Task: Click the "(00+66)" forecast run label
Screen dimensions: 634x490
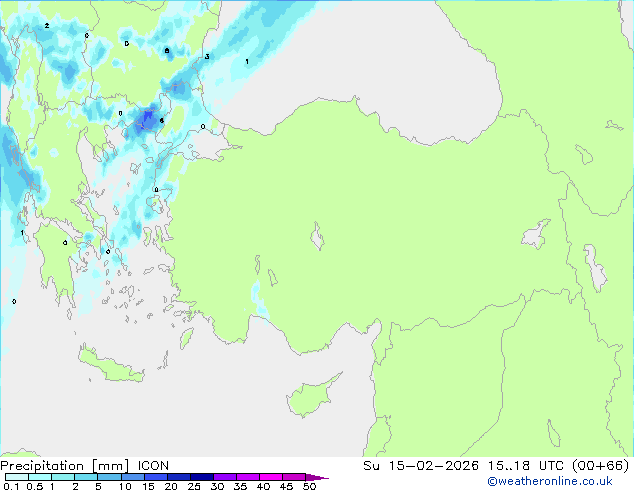Action: click(601, 466)
